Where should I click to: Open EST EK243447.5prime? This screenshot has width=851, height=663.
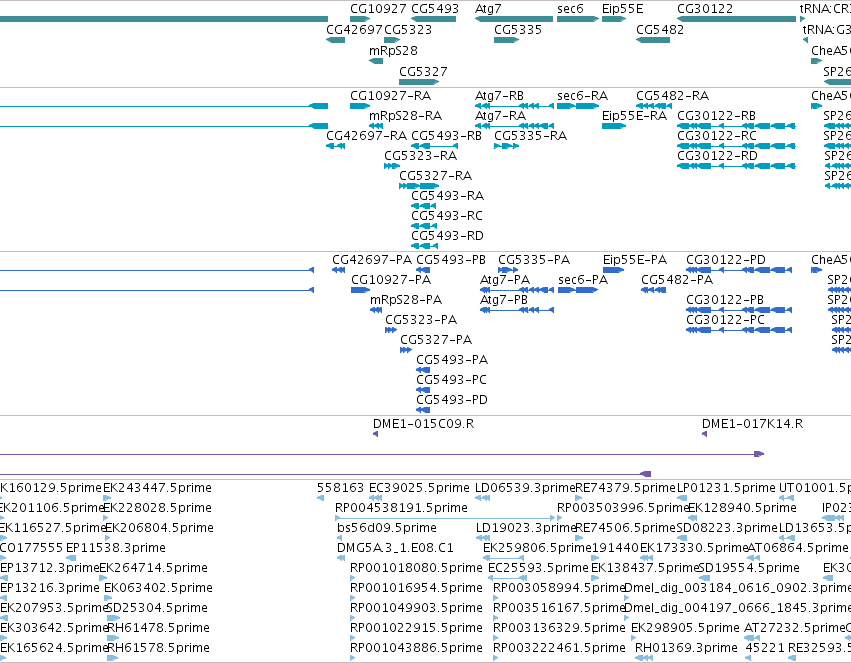point(107,498)
